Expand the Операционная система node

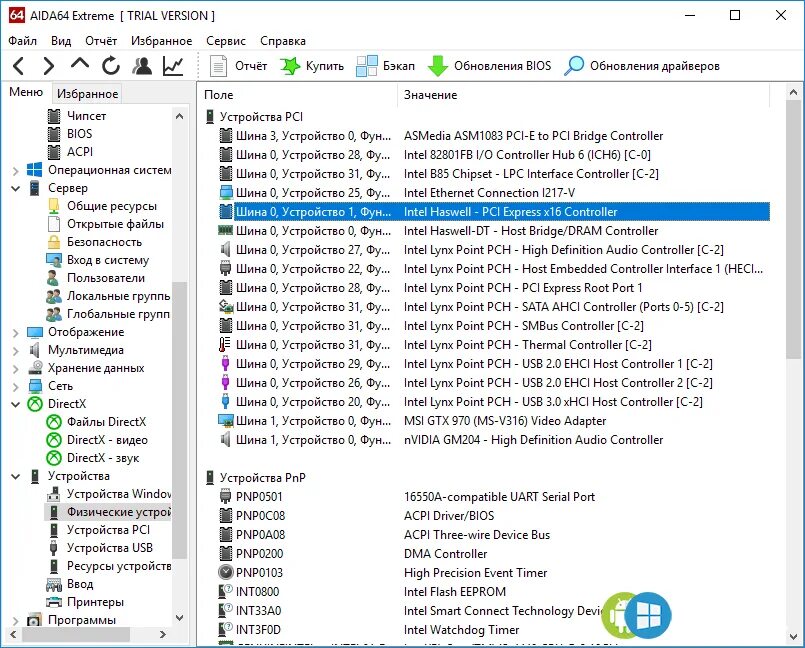(15, 170)
